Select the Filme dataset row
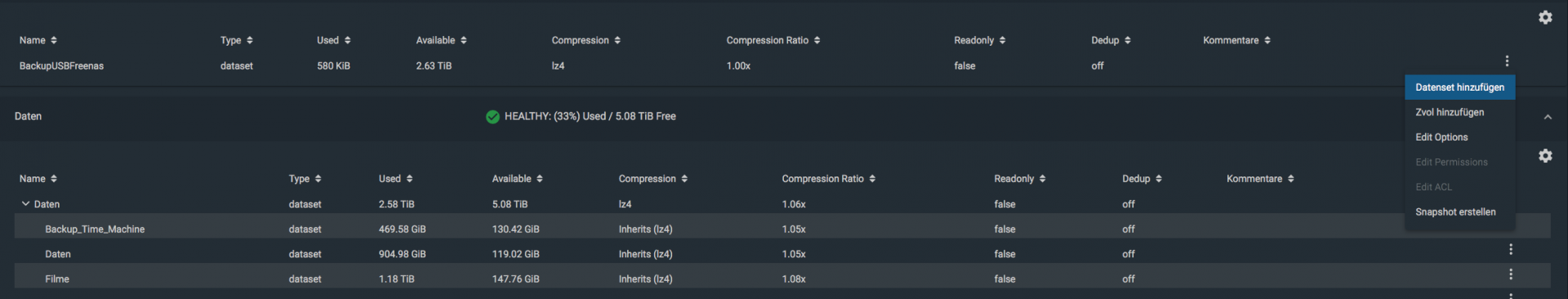This screenshot has width=1568, height=299. (782, 279)
